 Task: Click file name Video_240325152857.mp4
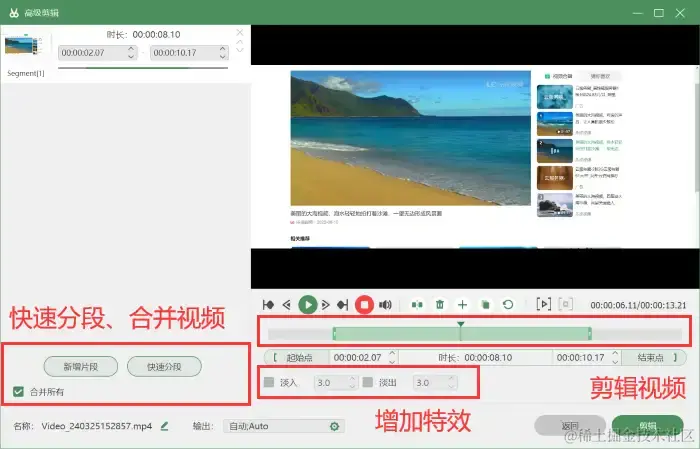pyautogui.click(x=97, y=426)
